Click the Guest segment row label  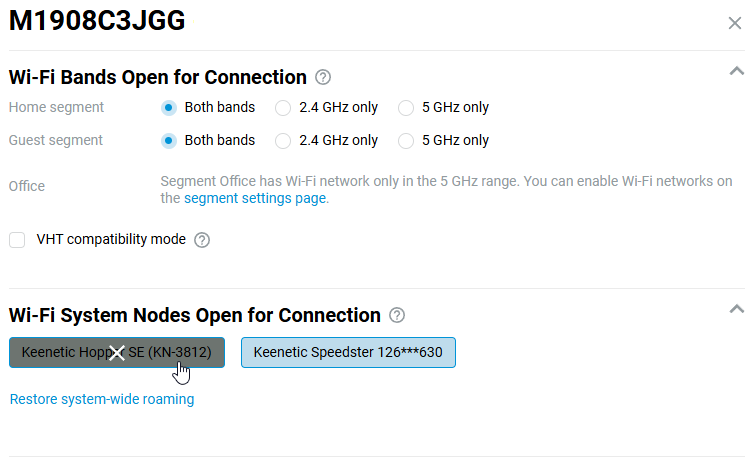(56, 140)
